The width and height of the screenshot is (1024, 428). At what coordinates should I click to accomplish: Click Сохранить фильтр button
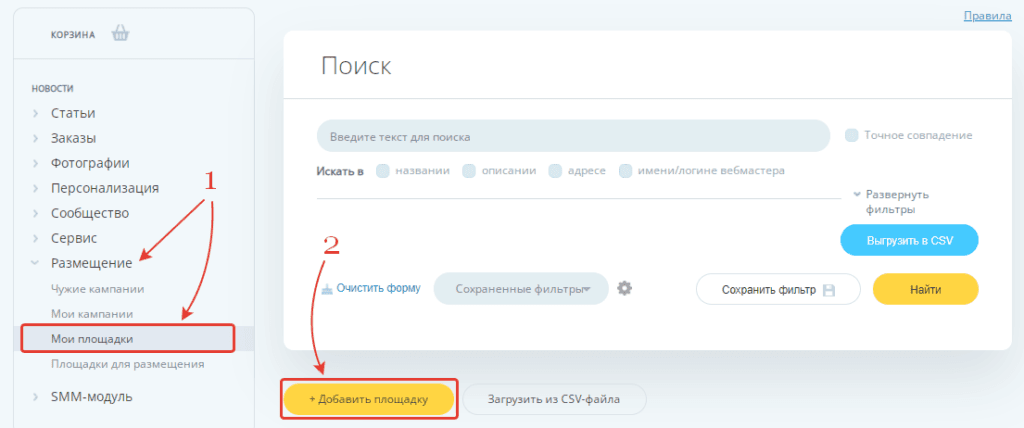point(778,289)
